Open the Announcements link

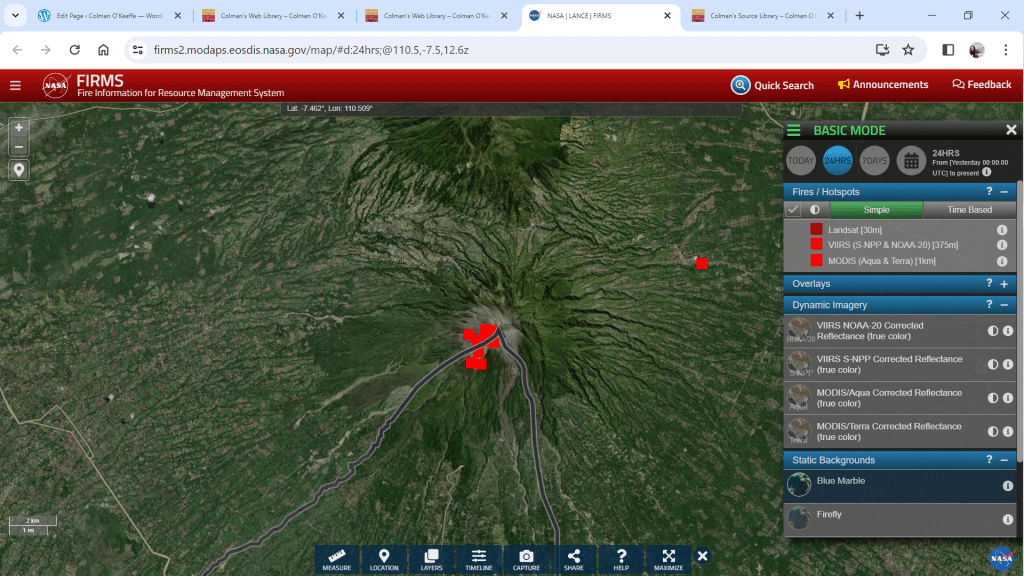[883, 85]
